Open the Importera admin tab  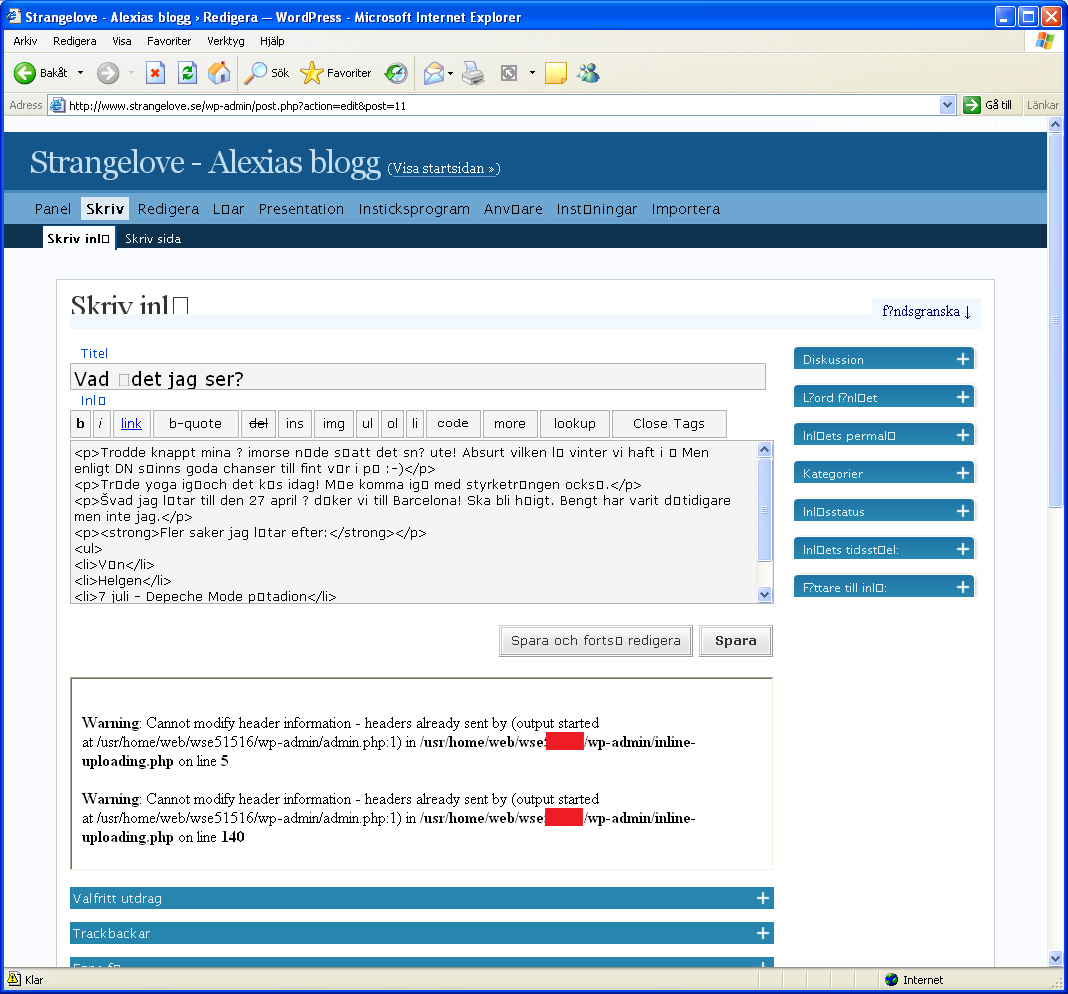click(685, 208)
